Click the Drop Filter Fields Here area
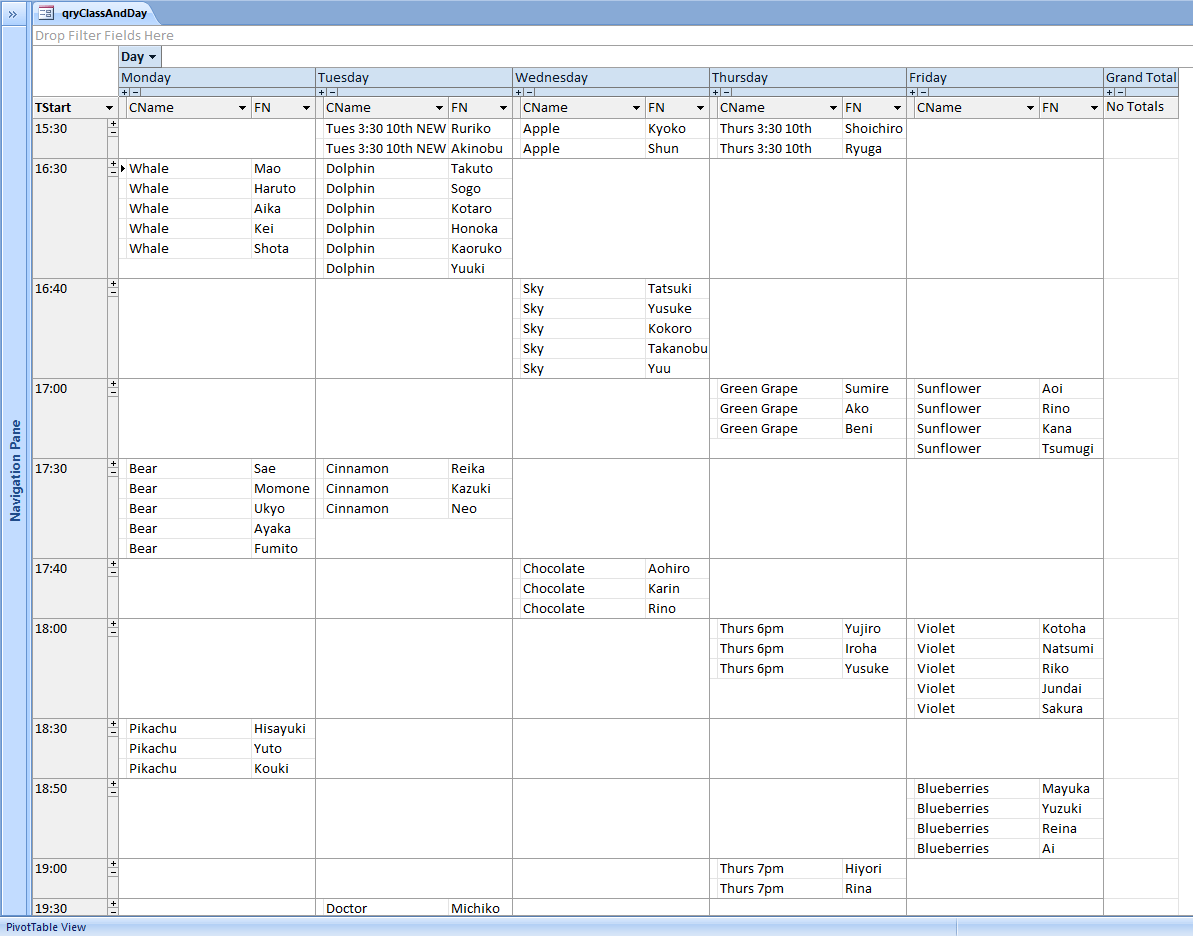Viewport: 1193px width, 936px height. point(104,35)
